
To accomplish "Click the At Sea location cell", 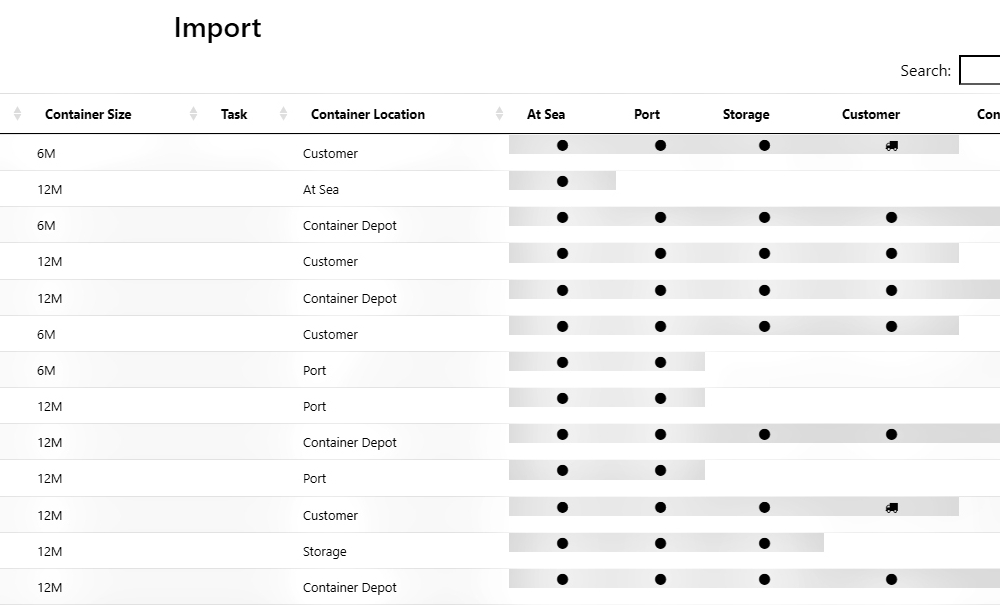I will [x=321, y=189].
